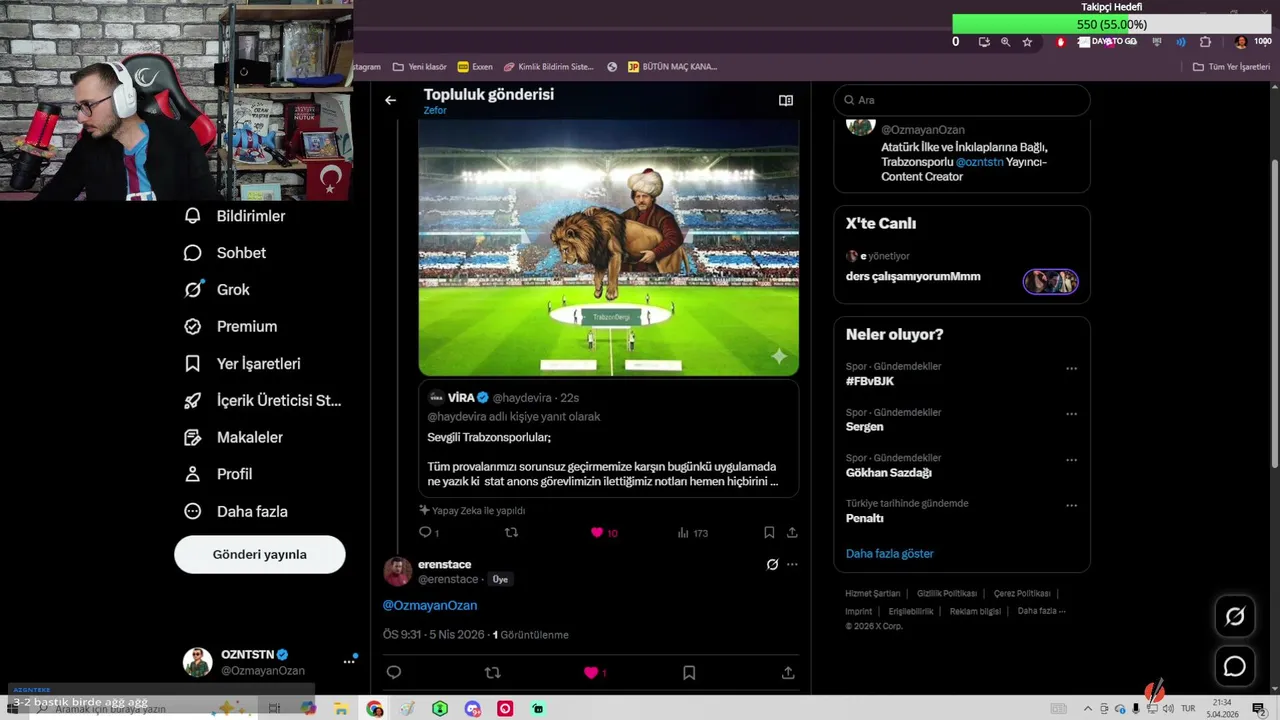
Task: Open the Sergen trending topic
Action: [x=865, y=427]
